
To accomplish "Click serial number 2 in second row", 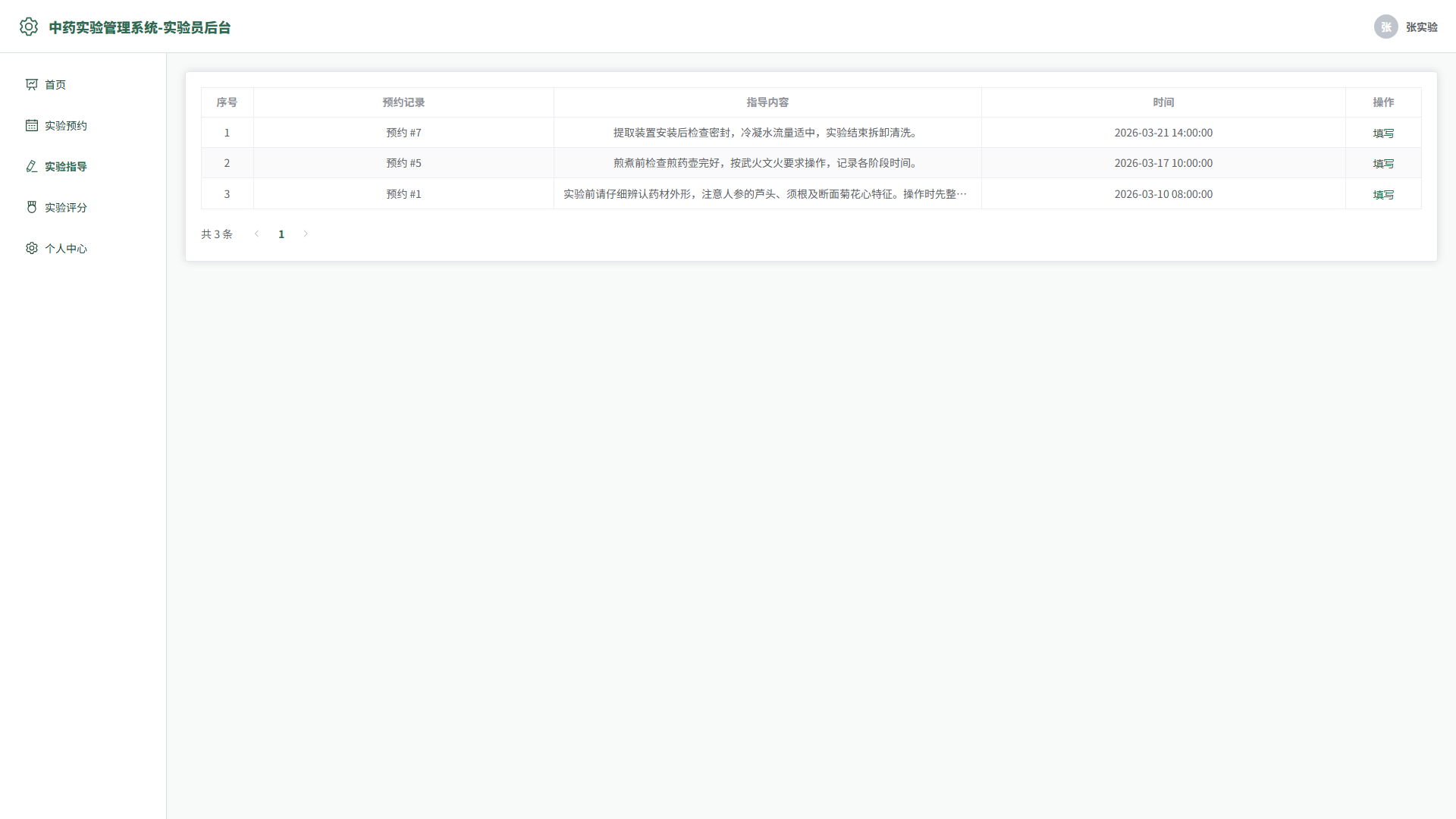I will click(227, 163).
